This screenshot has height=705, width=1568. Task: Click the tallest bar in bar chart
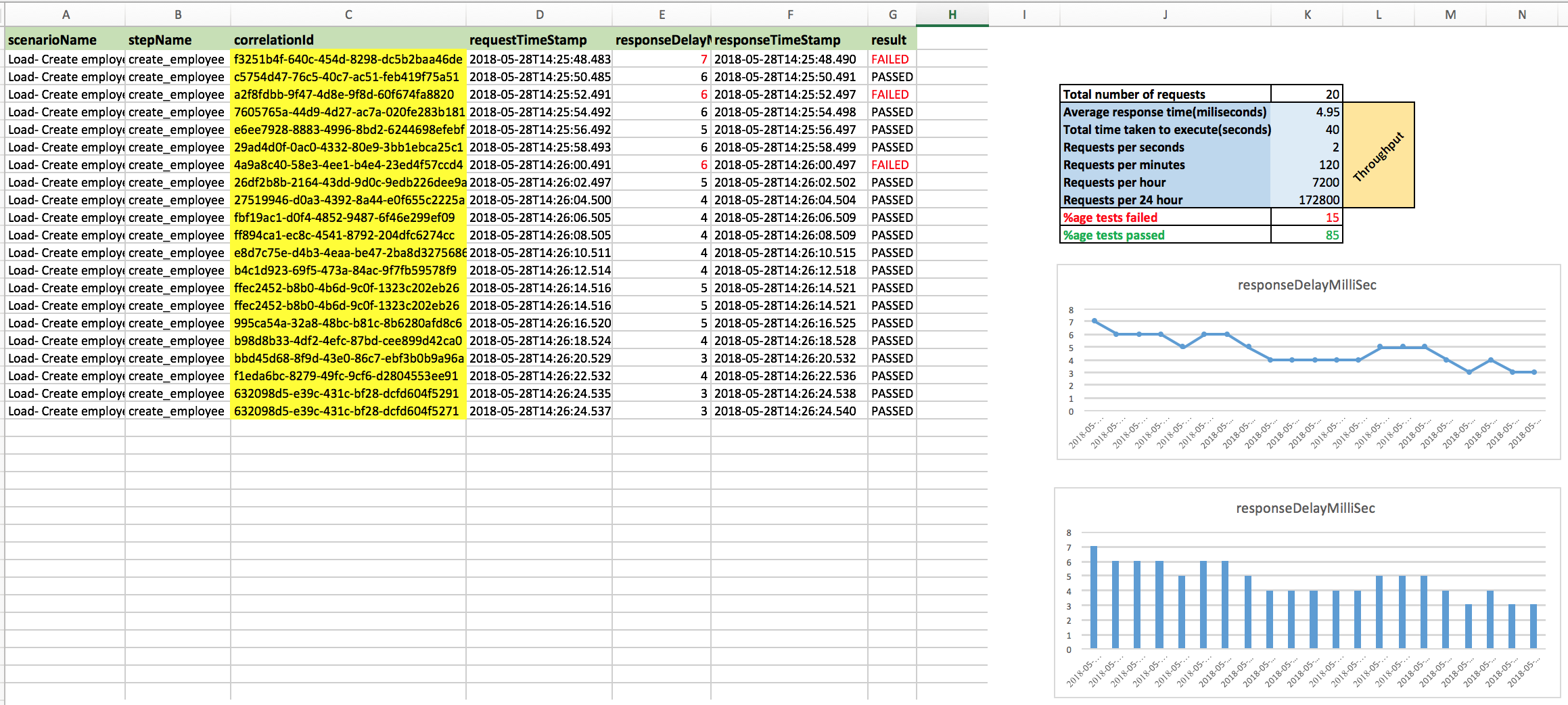1093,597
